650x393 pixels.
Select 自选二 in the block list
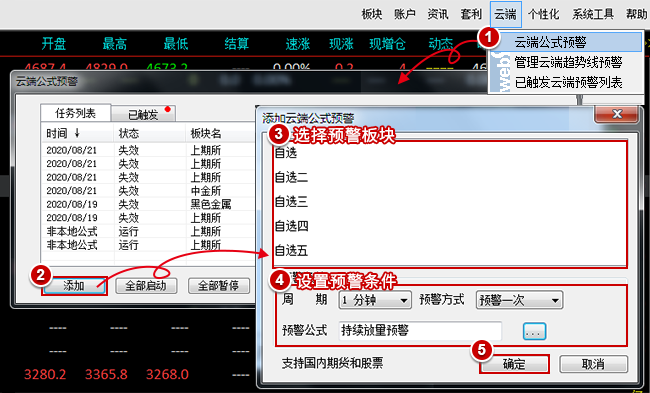tap(450, 177)
